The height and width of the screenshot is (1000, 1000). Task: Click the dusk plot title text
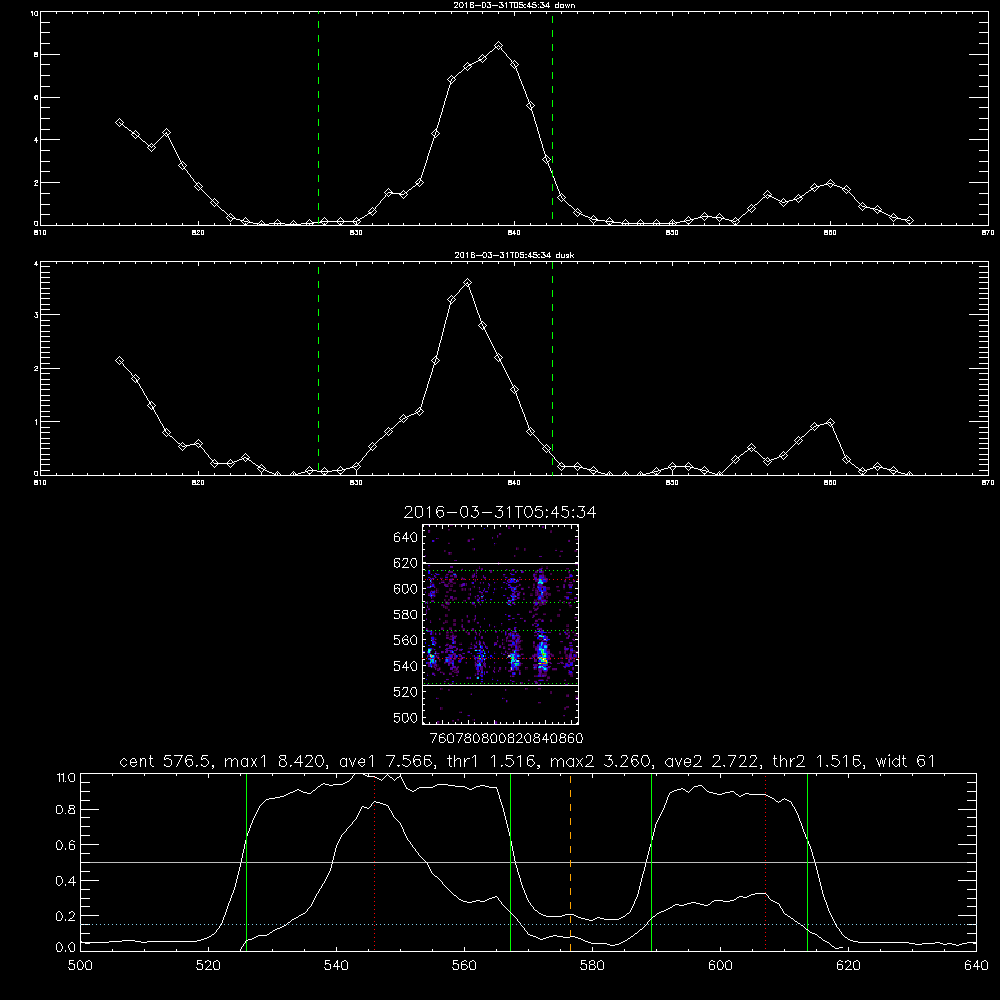(514, 255)
